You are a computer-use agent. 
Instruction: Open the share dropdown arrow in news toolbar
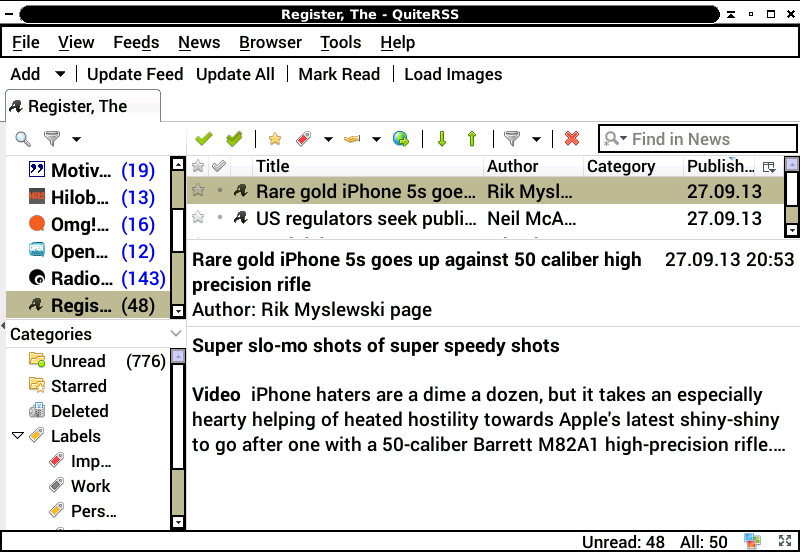[376, 139]
